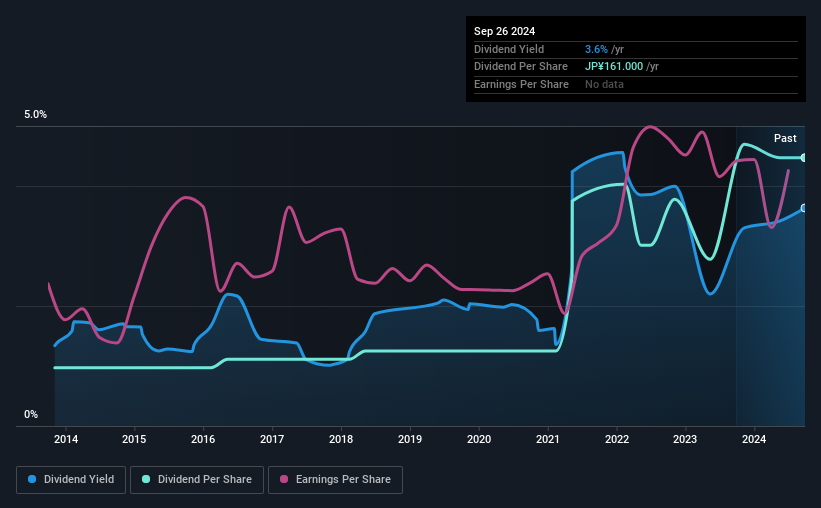Click the teal endpoint marker on chart
Image resolution: width=821 pixels, height=508 pixels.
click(804, 158)
